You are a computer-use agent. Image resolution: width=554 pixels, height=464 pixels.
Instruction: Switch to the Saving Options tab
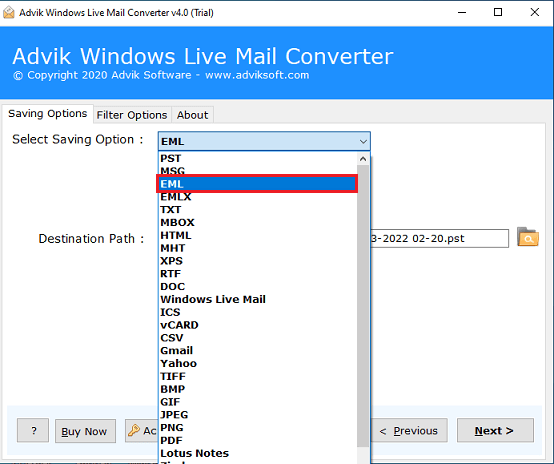(48, 114)
